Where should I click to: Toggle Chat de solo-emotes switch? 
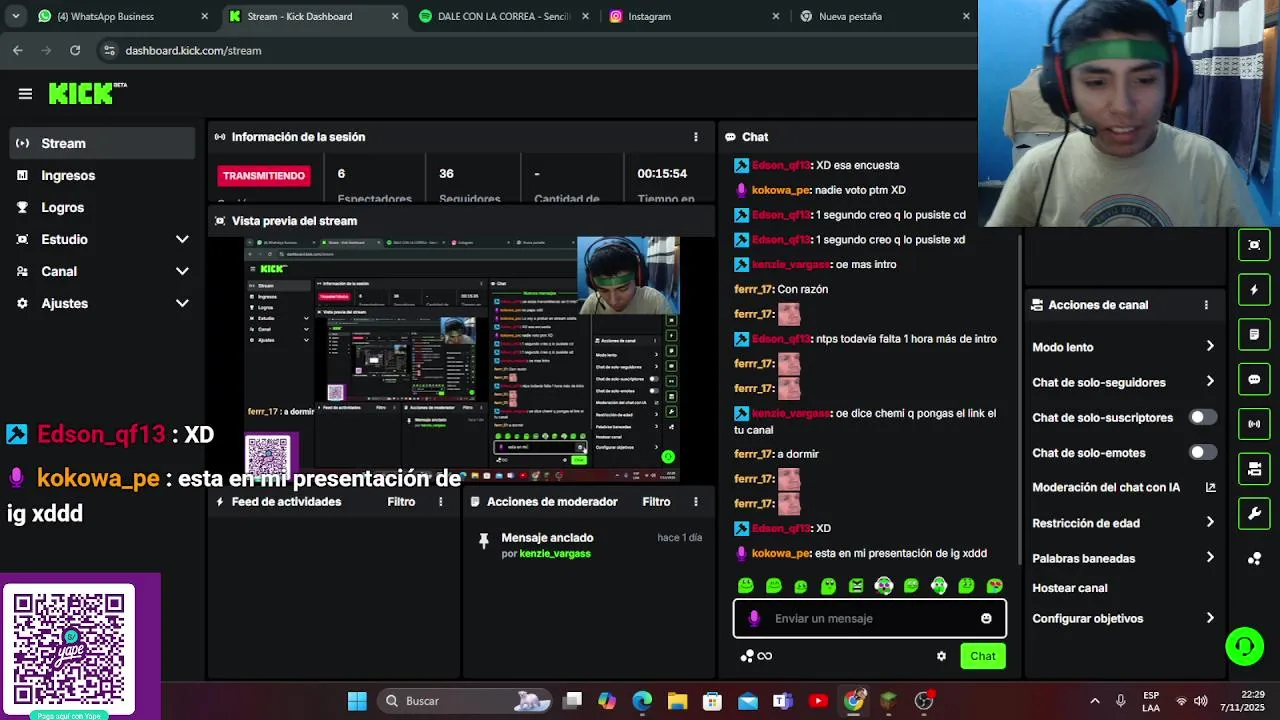click(x=1203, y=452)
